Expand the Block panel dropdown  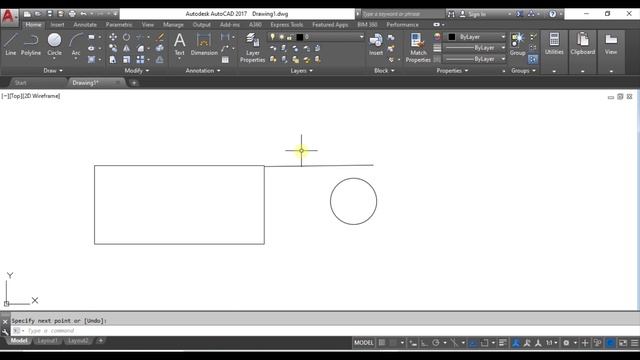[384, 71]
